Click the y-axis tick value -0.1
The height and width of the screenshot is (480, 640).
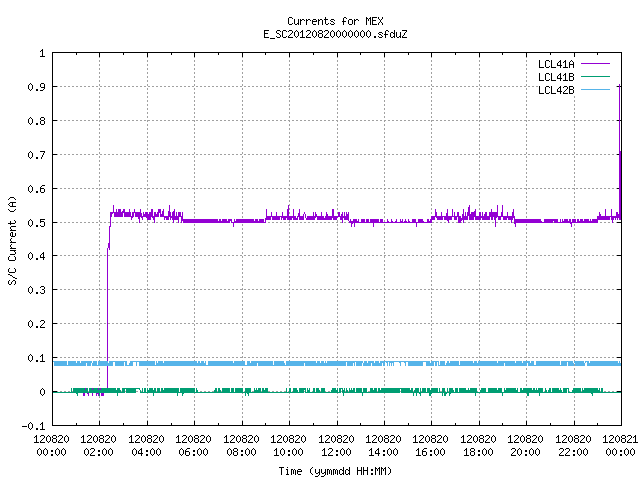(x=33, y=426)
